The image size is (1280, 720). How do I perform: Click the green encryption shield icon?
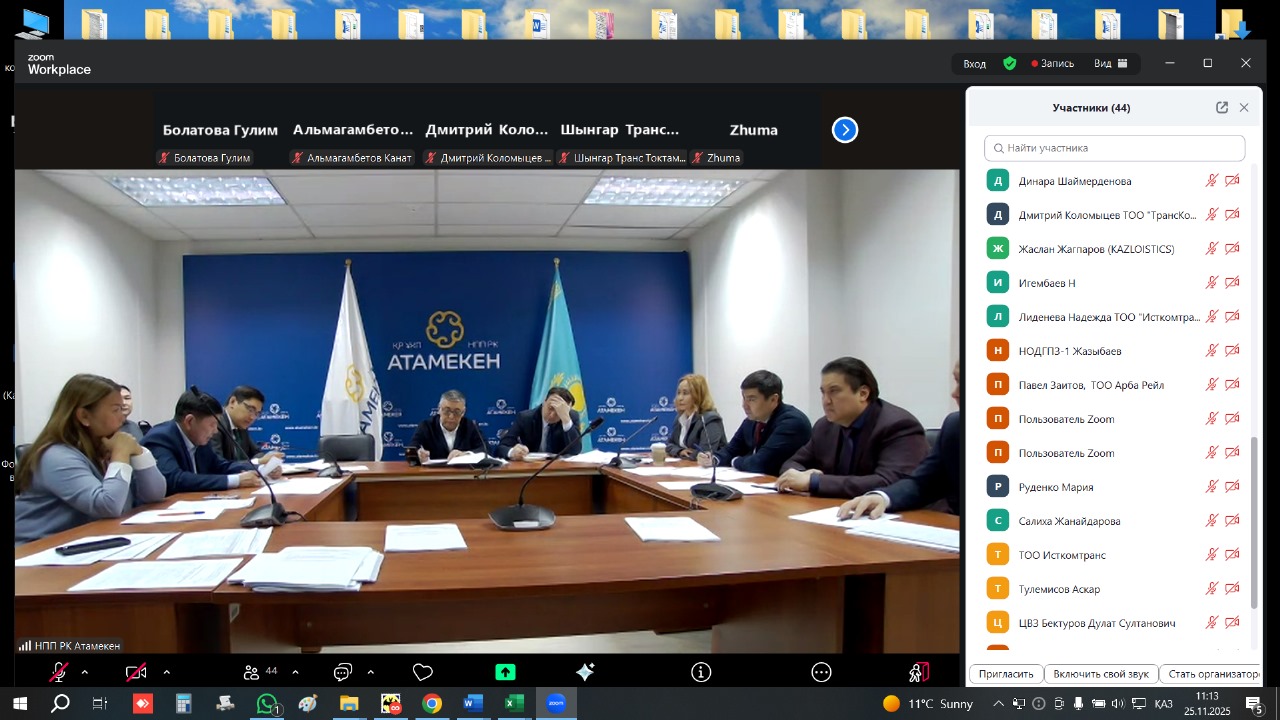pyautogui.click(x=1010, y=63)
